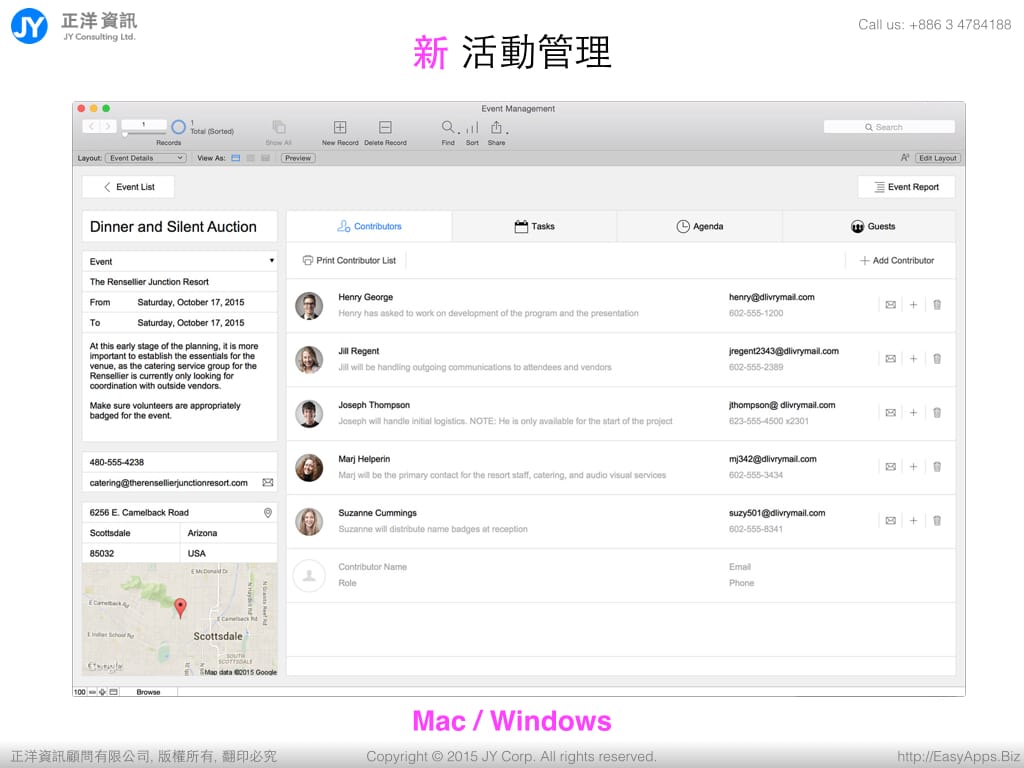Email Henry George using envelope icon
This screenshot has height=768, width=1024.
point(890,305)
